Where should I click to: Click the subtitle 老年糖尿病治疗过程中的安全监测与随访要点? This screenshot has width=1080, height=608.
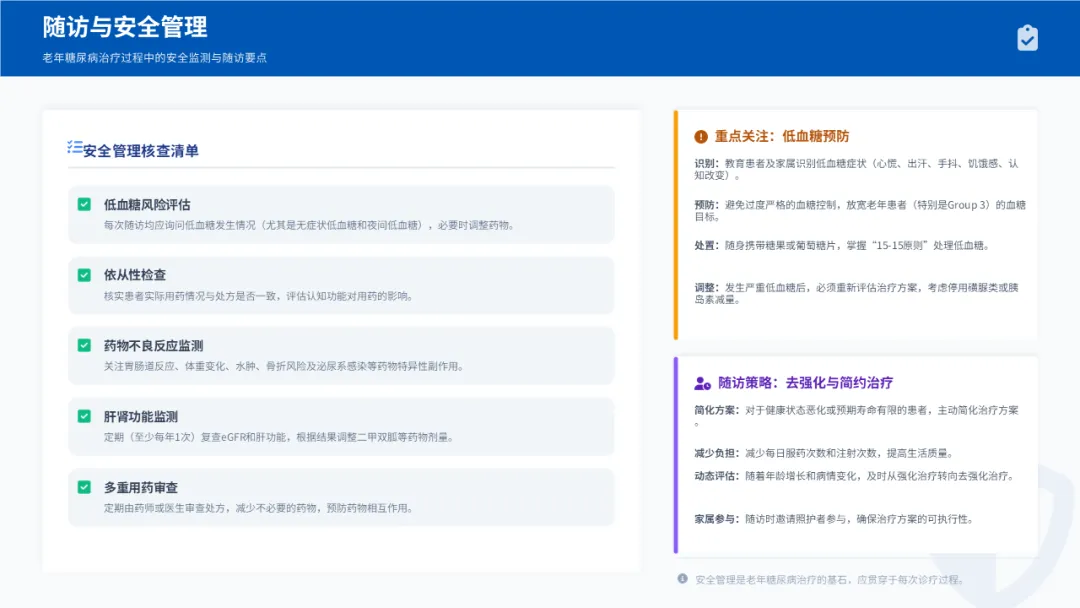(x=154, y=58)
